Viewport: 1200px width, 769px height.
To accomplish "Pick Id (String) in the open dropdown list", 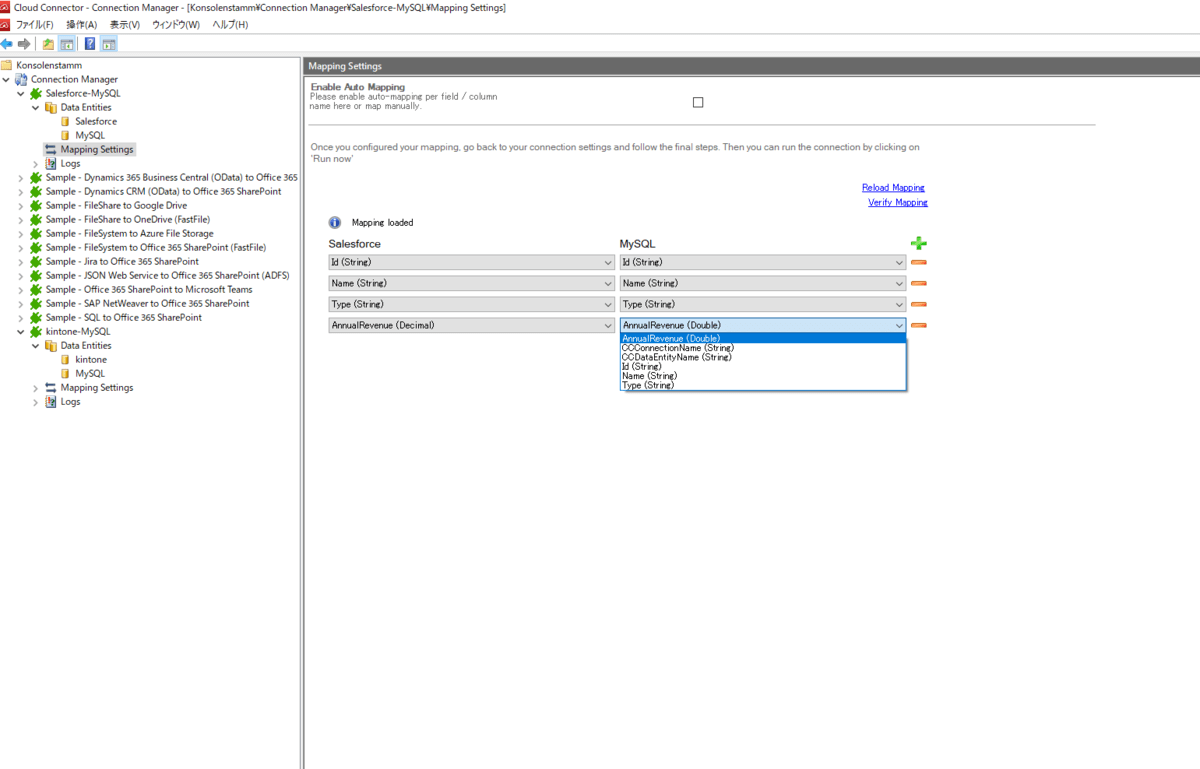I will coord(763,366).
